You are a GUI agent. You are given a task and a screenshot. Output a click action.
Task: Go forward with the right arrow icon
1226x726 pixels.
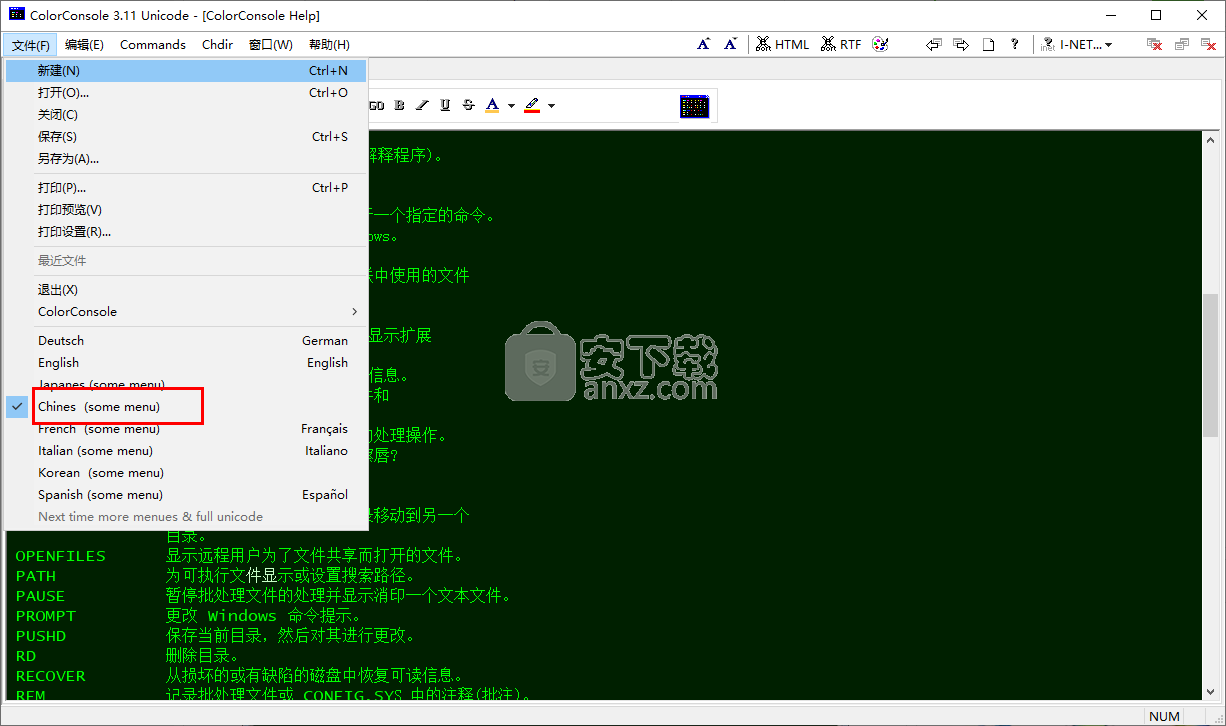[x=961, y=44]
